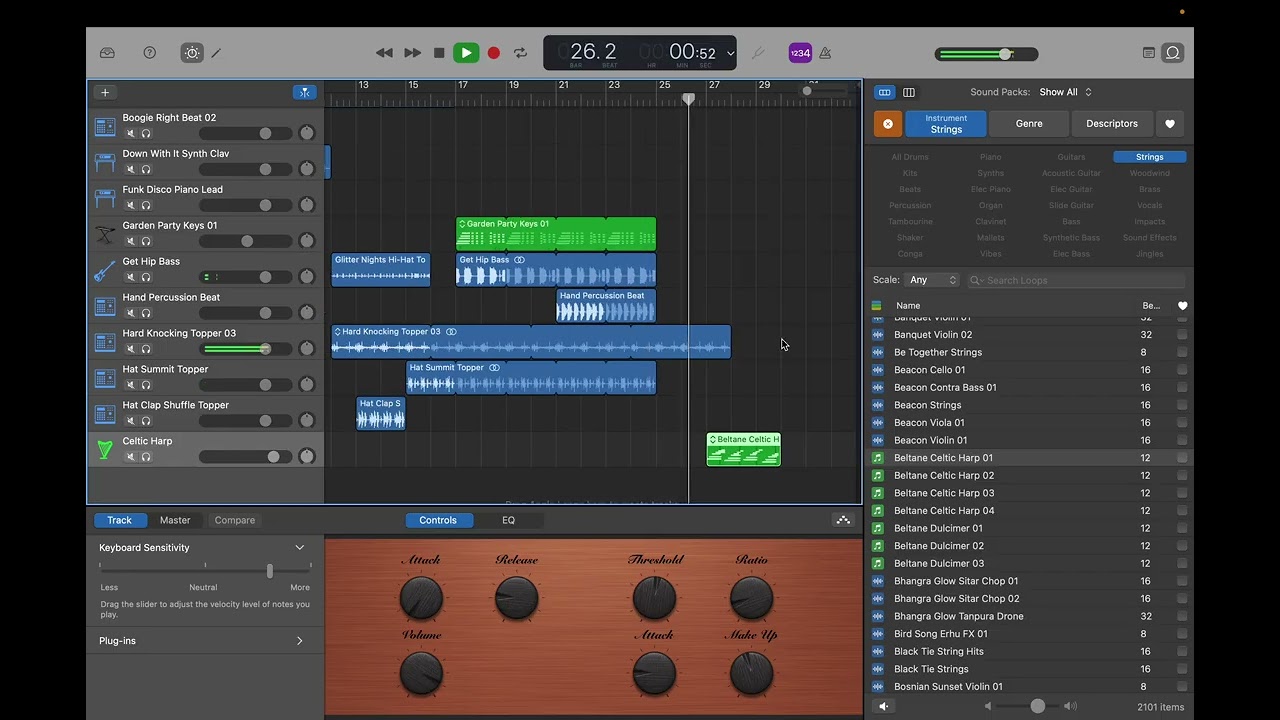The height and width of the screenshot is (720, 1280).
Task: Switch to the Track tab
Action: (120, 520)
